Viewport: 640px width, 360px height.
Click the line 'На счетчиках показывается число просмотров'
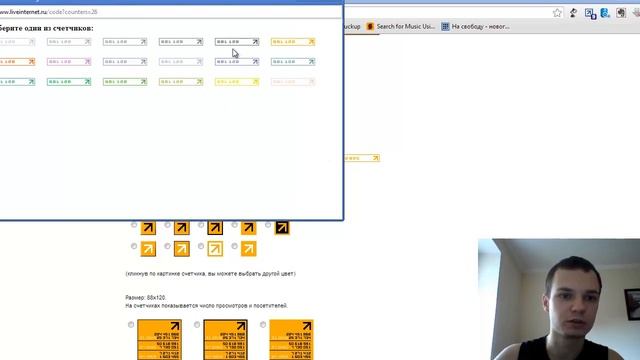pos(207,306)
